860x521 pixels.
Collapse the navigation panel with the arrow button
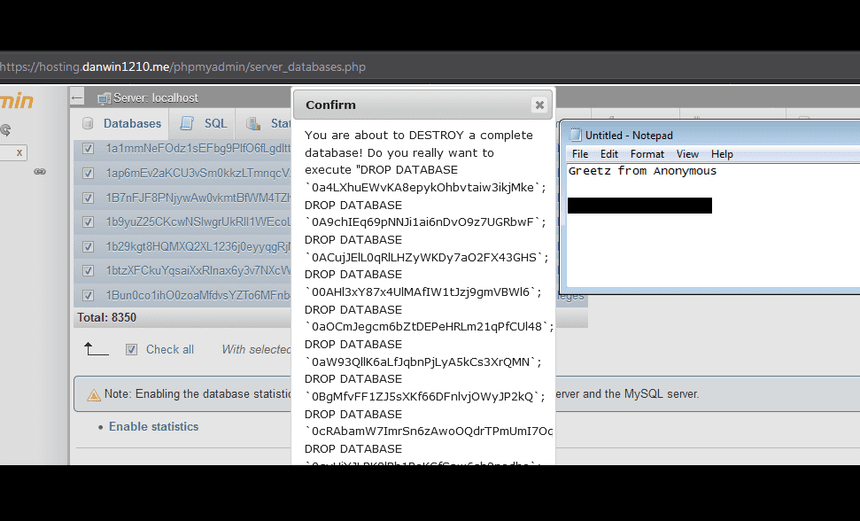77,98
